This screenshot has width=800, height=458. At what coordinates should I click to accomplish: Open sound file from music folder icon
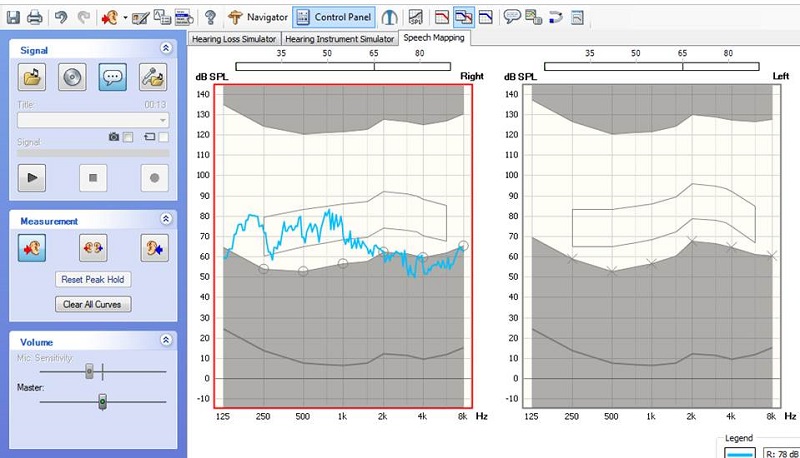(32, 77)
